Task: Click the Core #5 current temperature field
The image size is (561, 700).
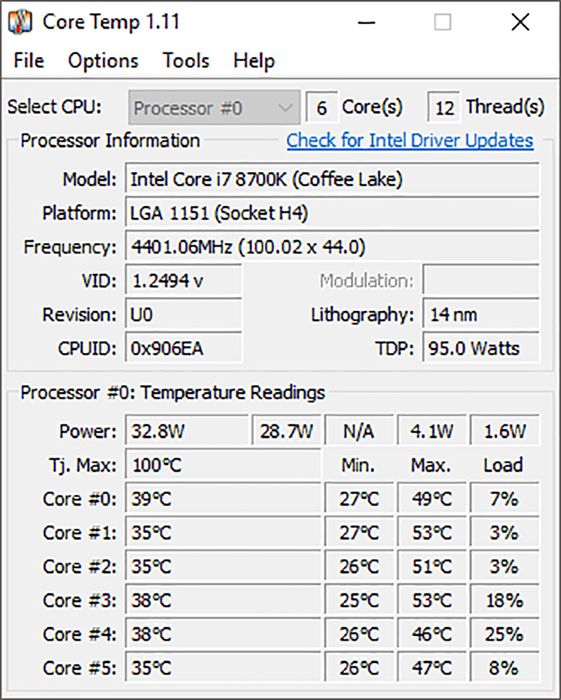Action: tap(223, 668)
